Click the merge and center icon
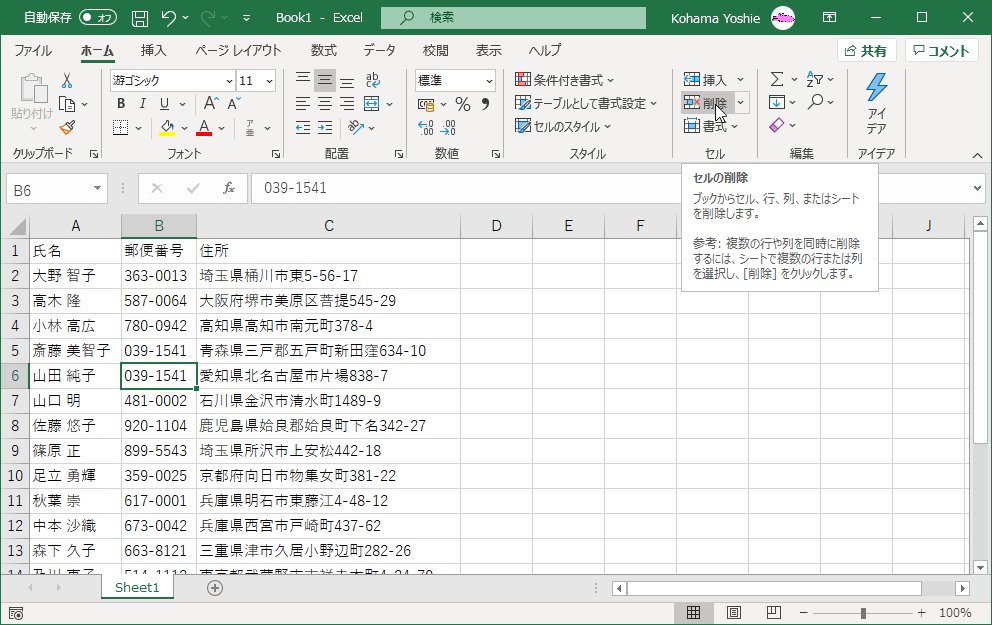This screenshot has width=992, height=625. click(372, 104)
